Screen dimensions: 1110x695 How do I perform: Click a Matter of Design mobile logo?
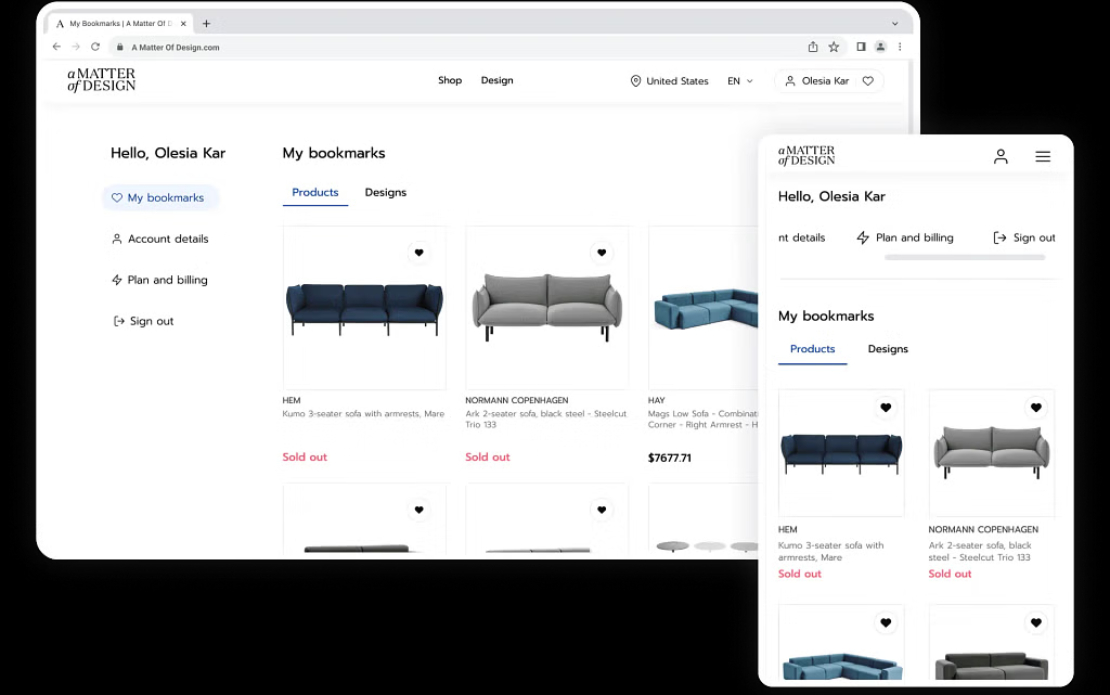pyautogui.click(x=806, y=156)
